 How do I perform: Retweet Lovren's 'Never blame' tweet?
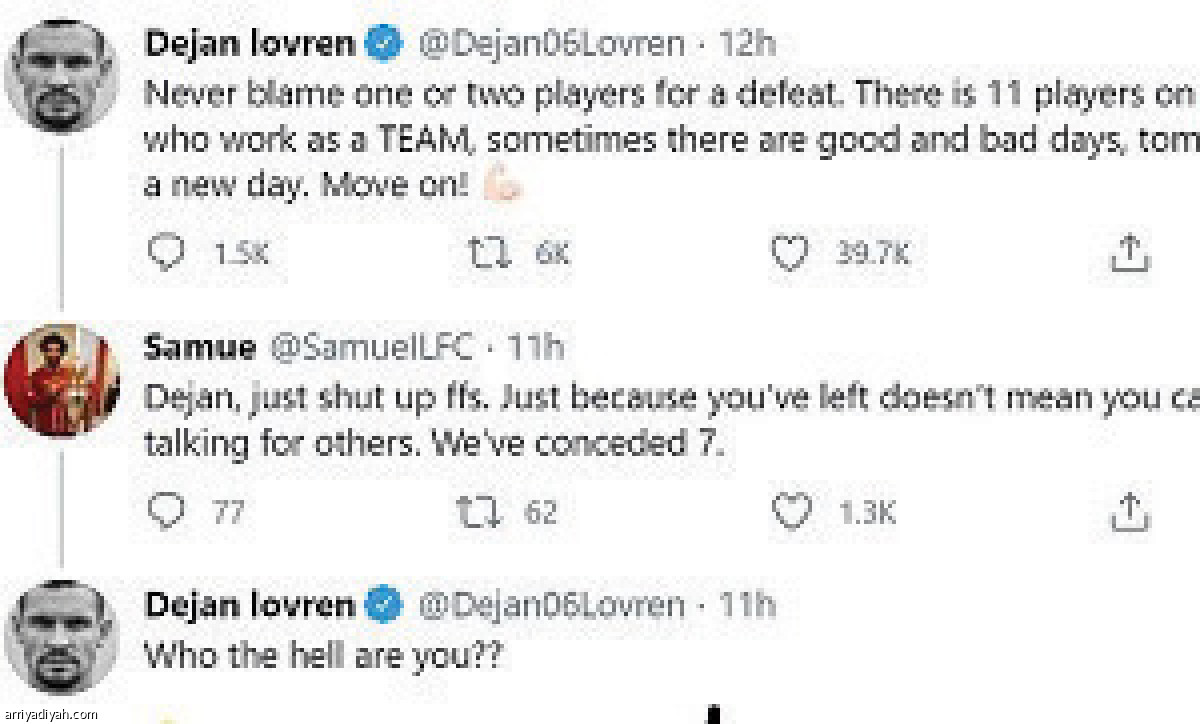[490, 254]
